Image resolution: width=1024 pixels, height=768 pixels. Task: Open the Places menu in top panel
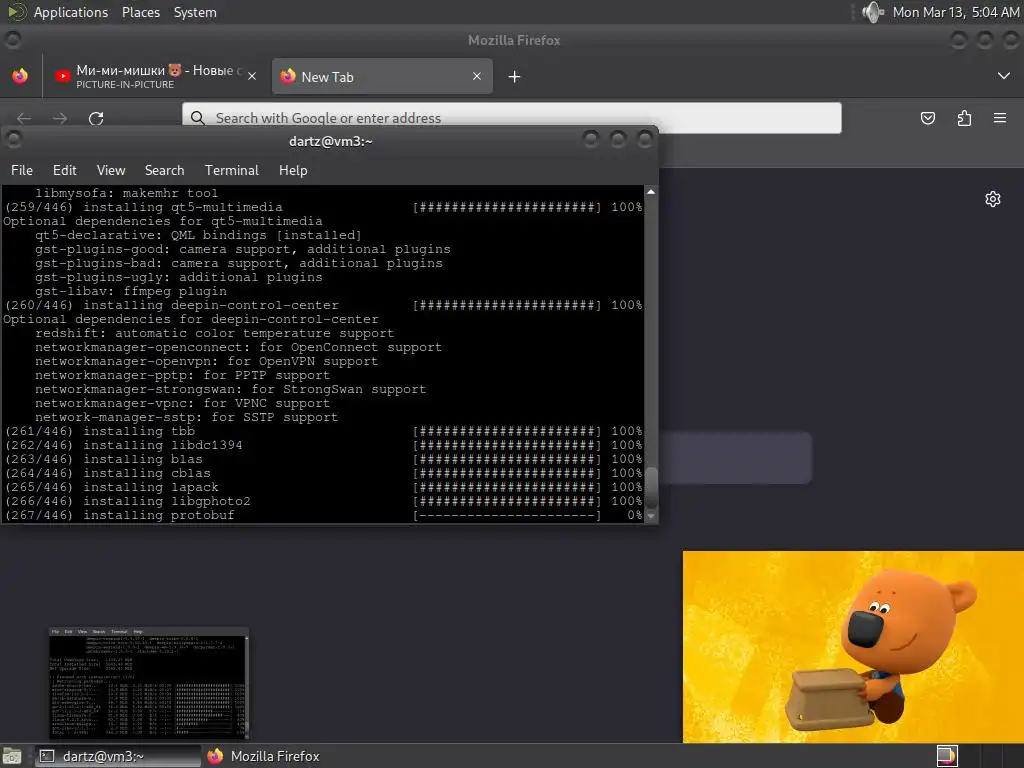(x=140, y=12)
